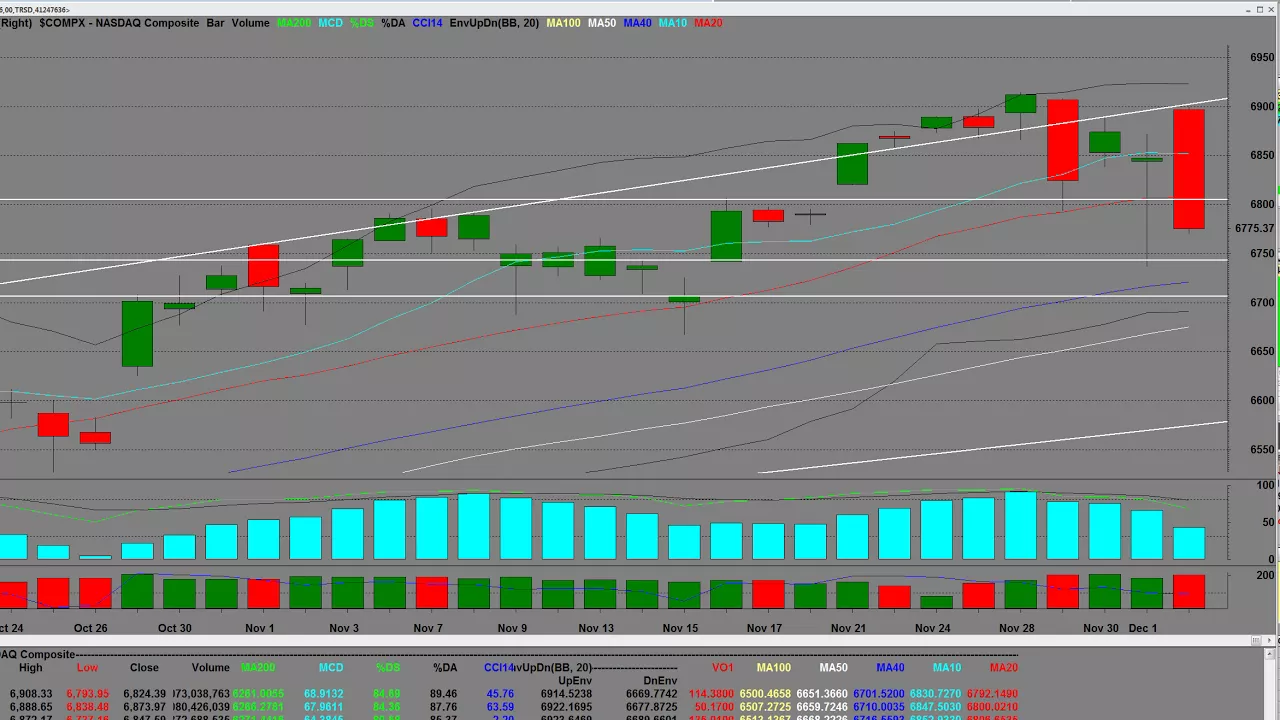Click the 6550 price axis label
Viewport: 1280px width, 720px height.
pyautogui.click(x=1262, y=449)
